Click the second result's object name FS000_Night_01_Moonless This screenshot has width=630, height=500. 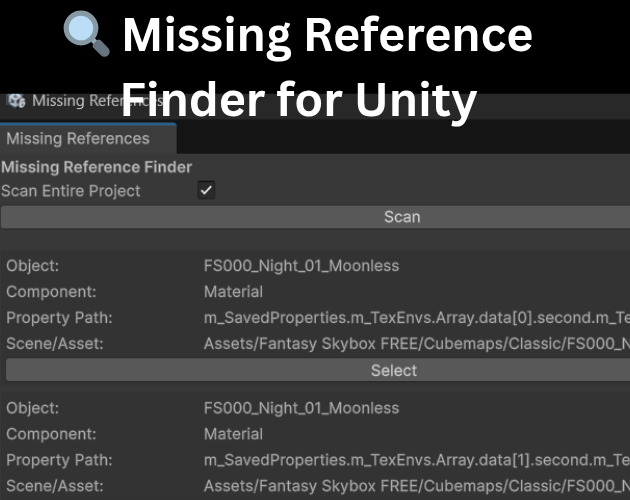pos(301,408)
